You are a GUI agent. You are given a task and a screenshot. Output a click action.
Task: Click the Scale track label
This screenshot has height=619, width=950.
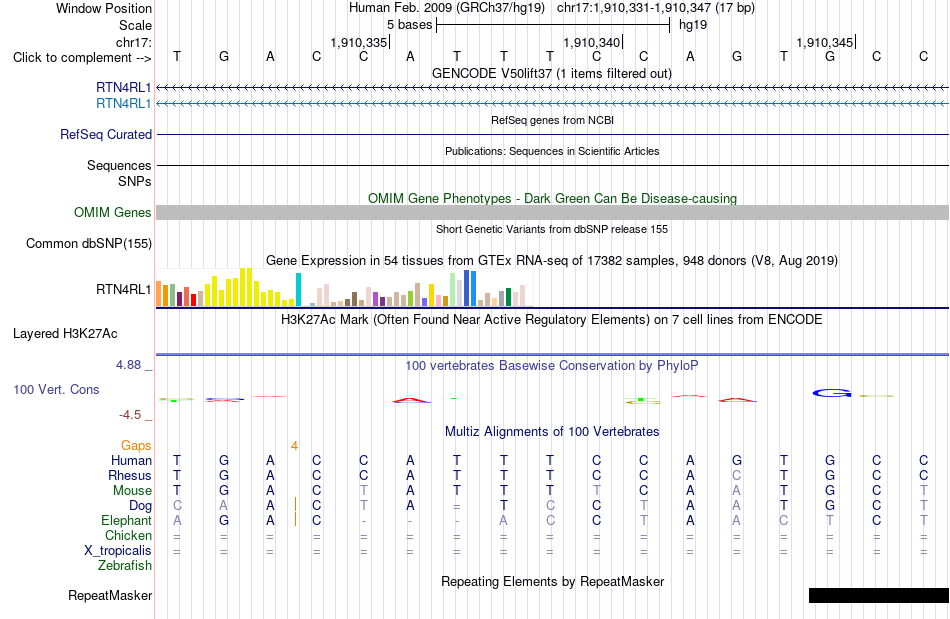pos(135,25)
